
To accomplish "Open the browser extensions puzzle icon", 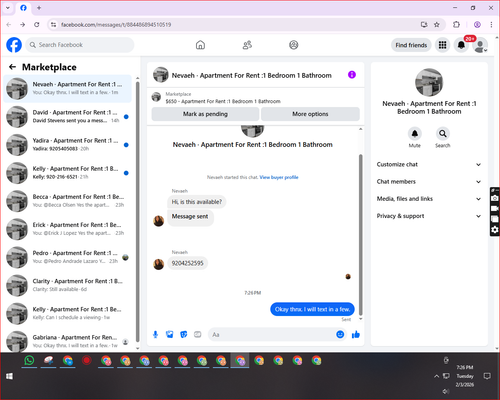I will click(x=456, y=24).
